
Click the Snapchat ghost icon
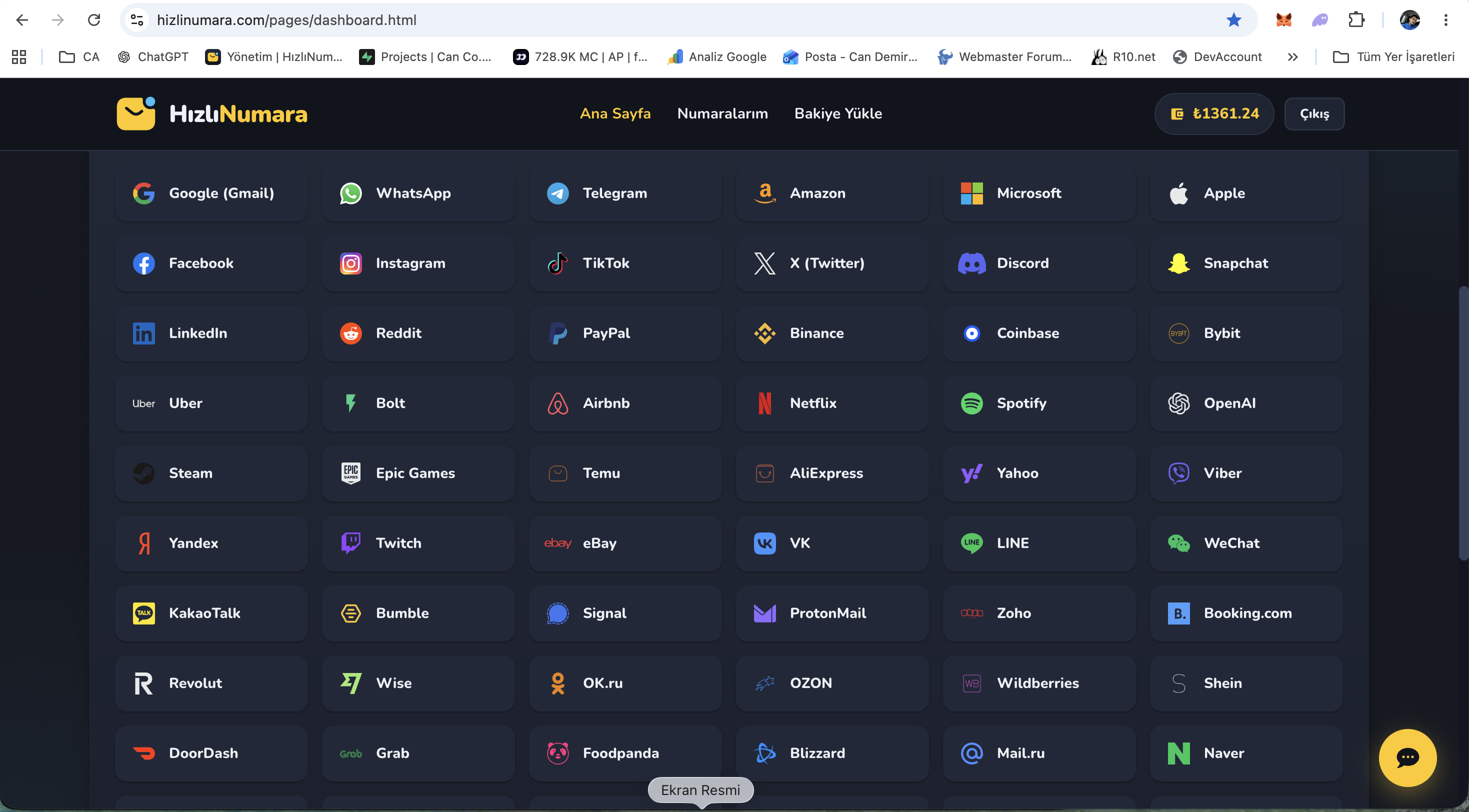pos(1178,263)
